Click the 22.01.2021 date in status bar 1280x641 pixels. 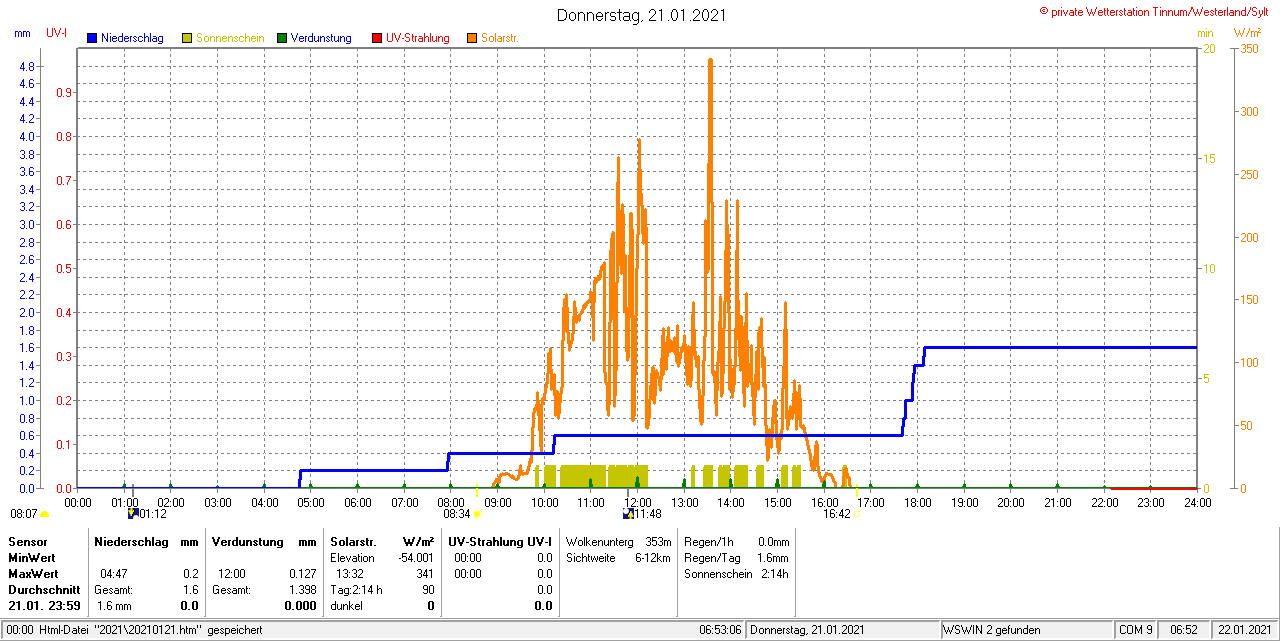[1245, 630]
